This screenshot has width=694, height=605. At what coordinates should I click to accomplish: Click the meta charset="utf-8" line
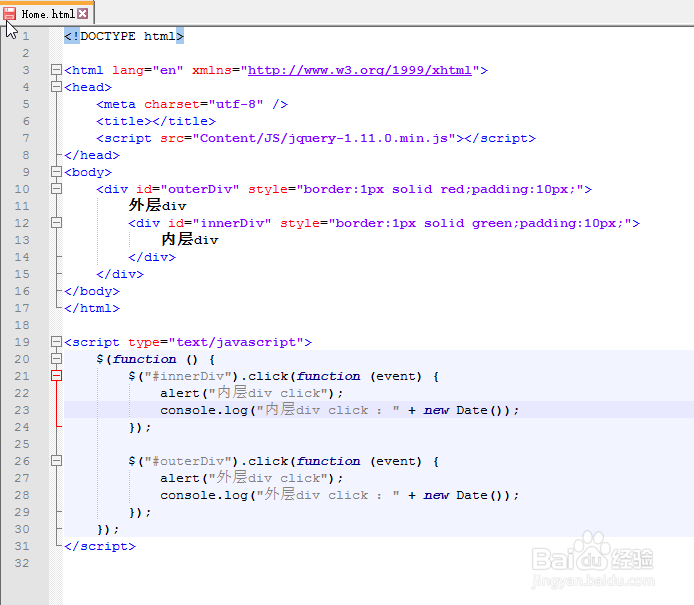pos(192,104)
